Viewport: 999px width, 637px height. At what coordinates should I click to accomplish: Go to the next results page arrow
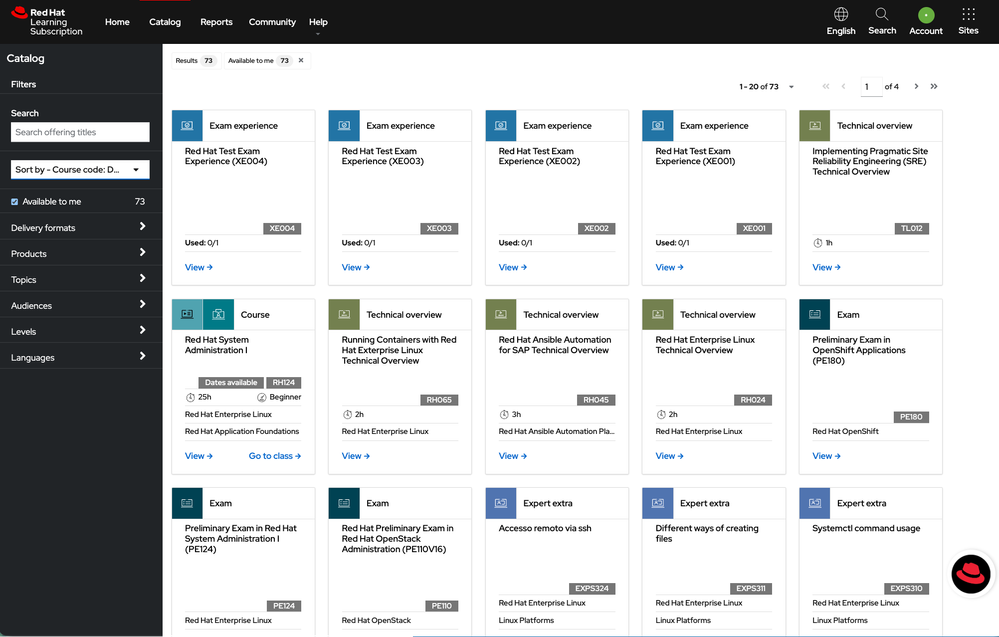[916, 87]
